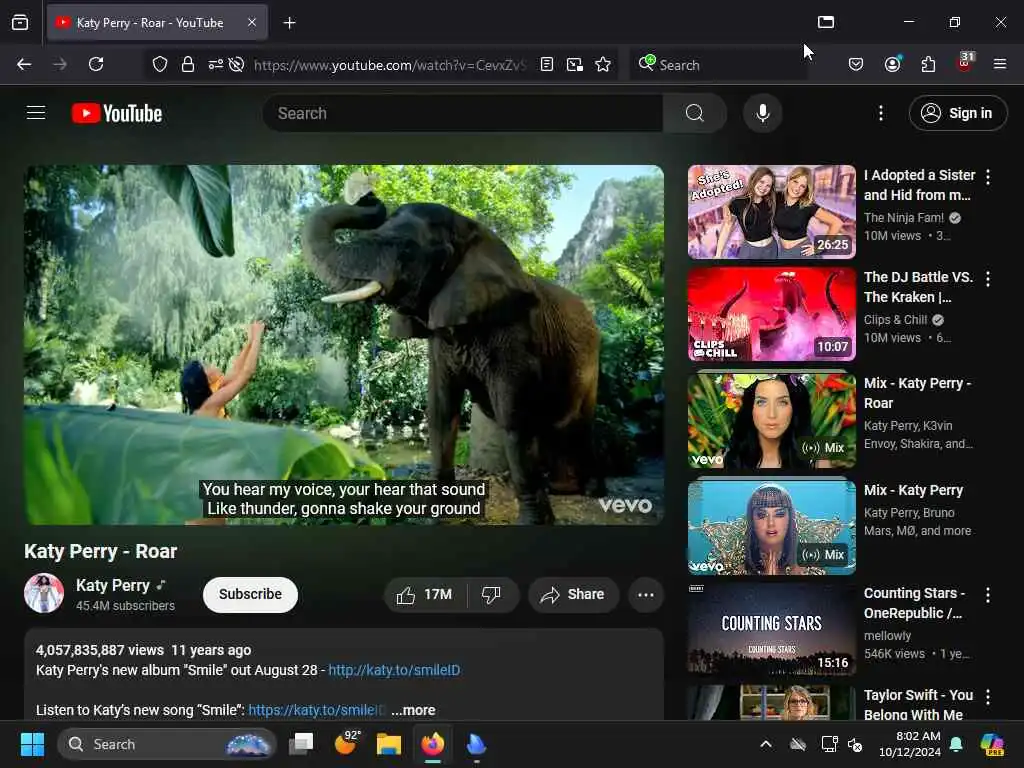The height and width of the screenshot is (768, 1024).
Task: Subscribe to Katy Perry channel
Action: (250, 594)
